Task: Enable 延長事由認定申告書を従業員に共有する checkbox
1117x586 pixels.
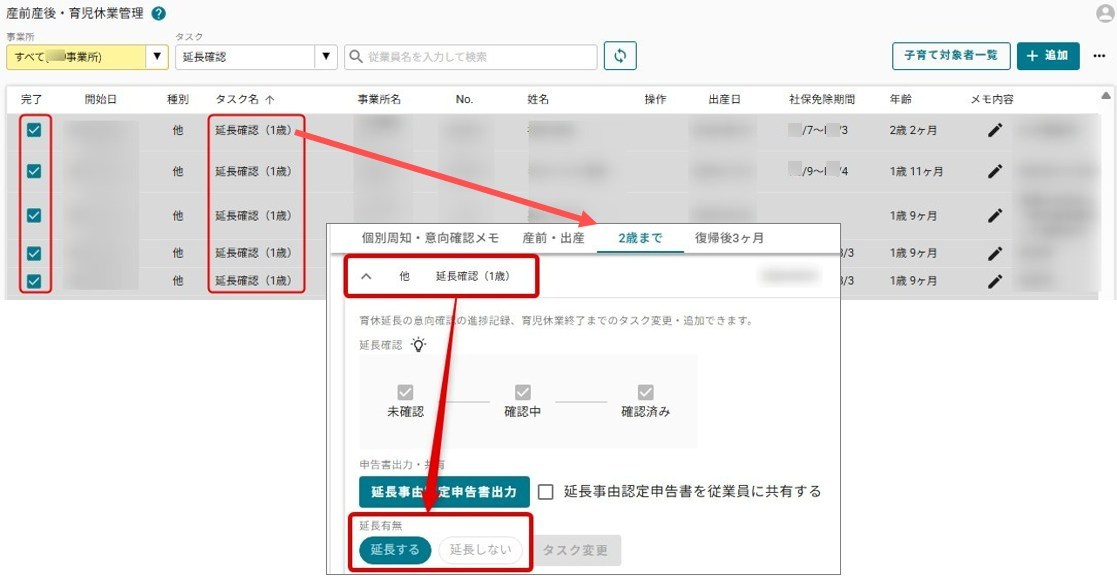Action: pos(546,492)
